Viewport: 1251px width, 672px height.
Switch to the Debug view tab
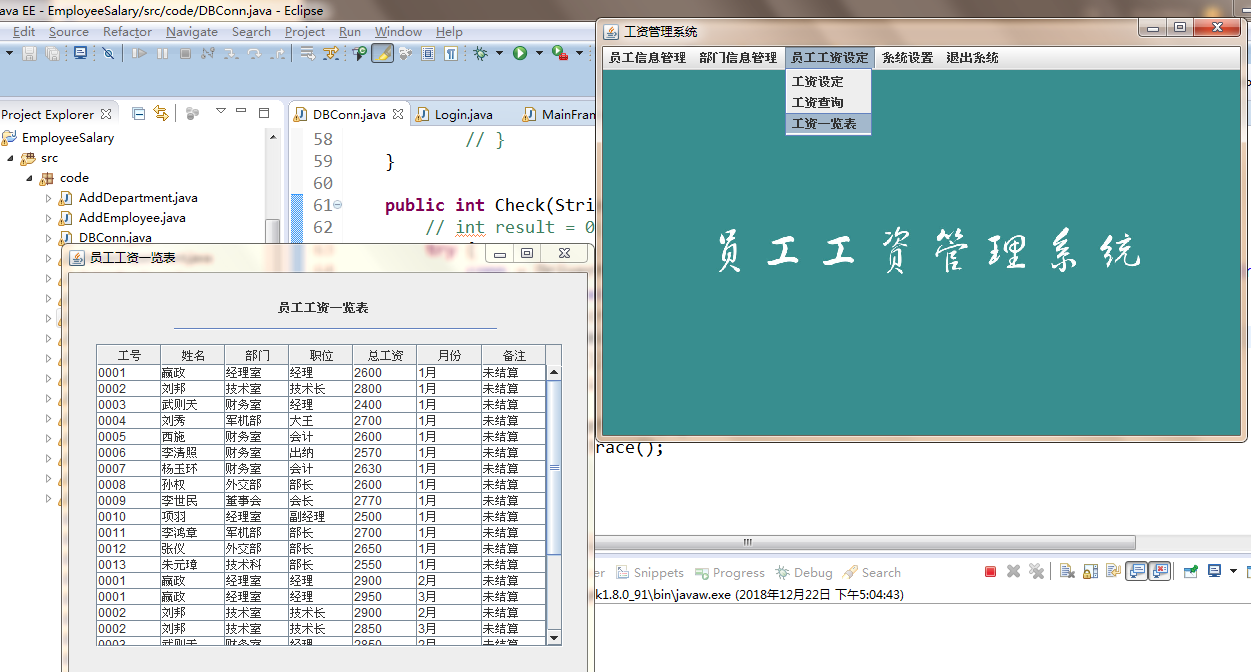point(804,573)
